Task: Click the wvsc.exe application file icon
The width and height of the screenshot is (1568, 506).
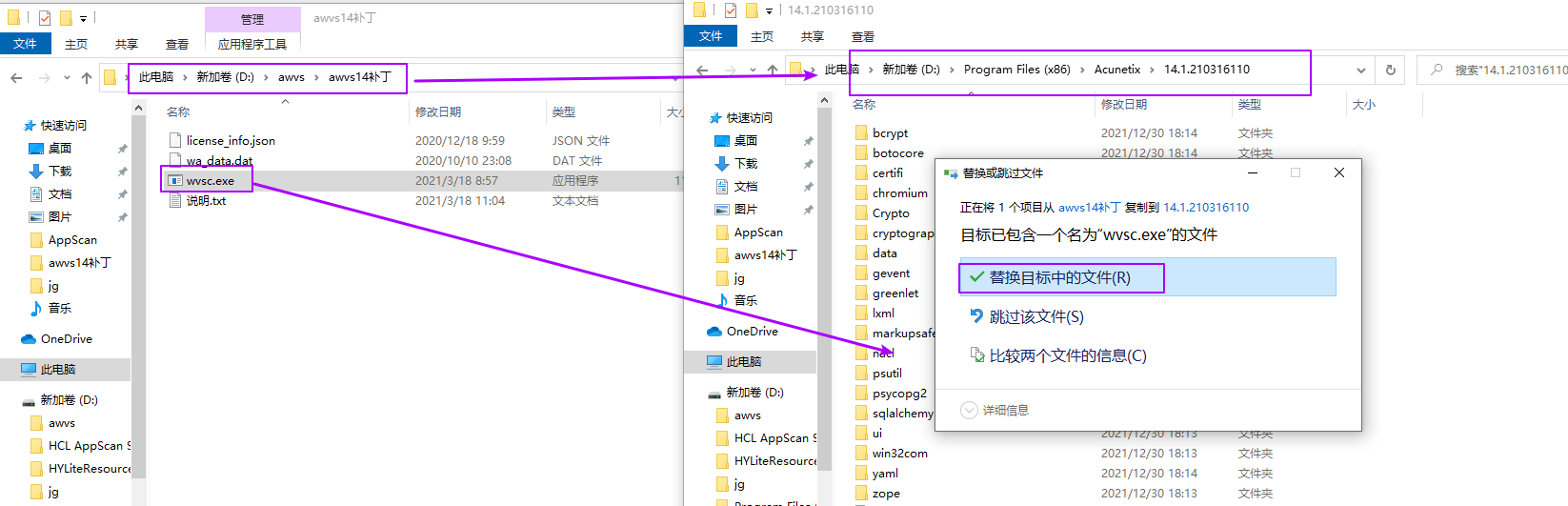Action: click(x=175, y=180)
